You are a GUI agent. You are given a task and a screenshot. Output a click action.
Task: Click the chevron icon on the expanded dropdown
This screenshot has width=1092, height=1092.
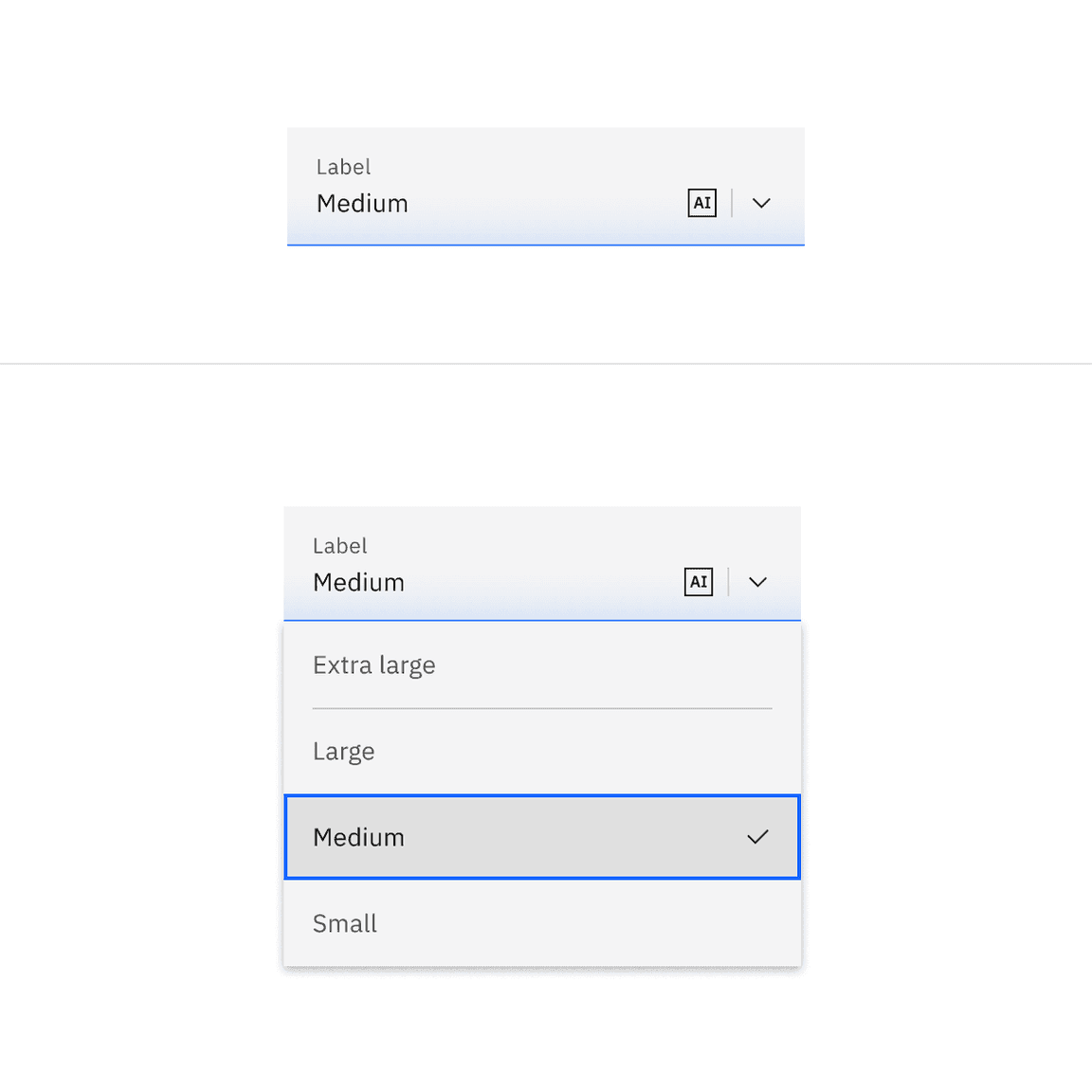click(756, 582)
